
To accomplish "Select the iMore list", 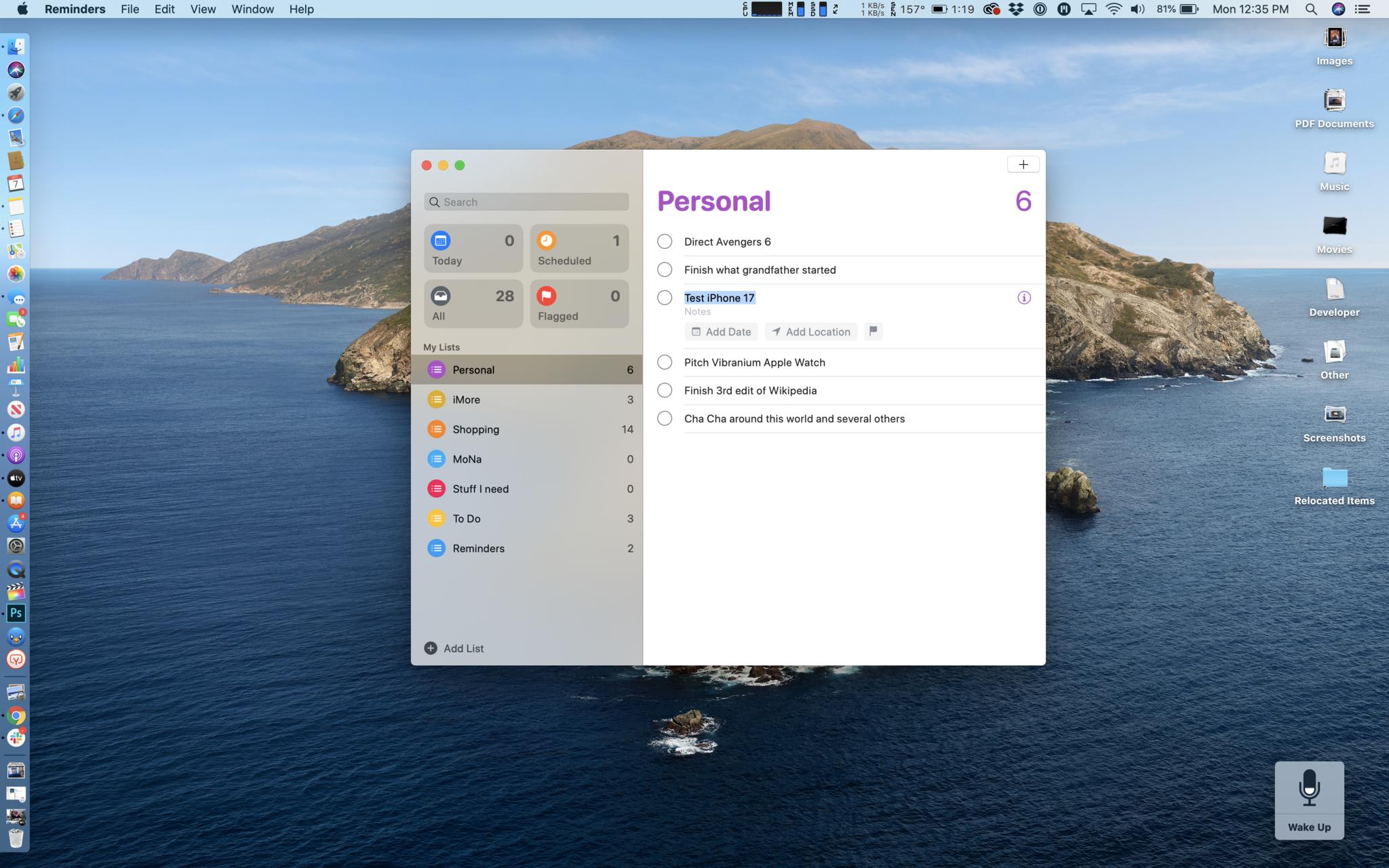I will click(527, 399).
